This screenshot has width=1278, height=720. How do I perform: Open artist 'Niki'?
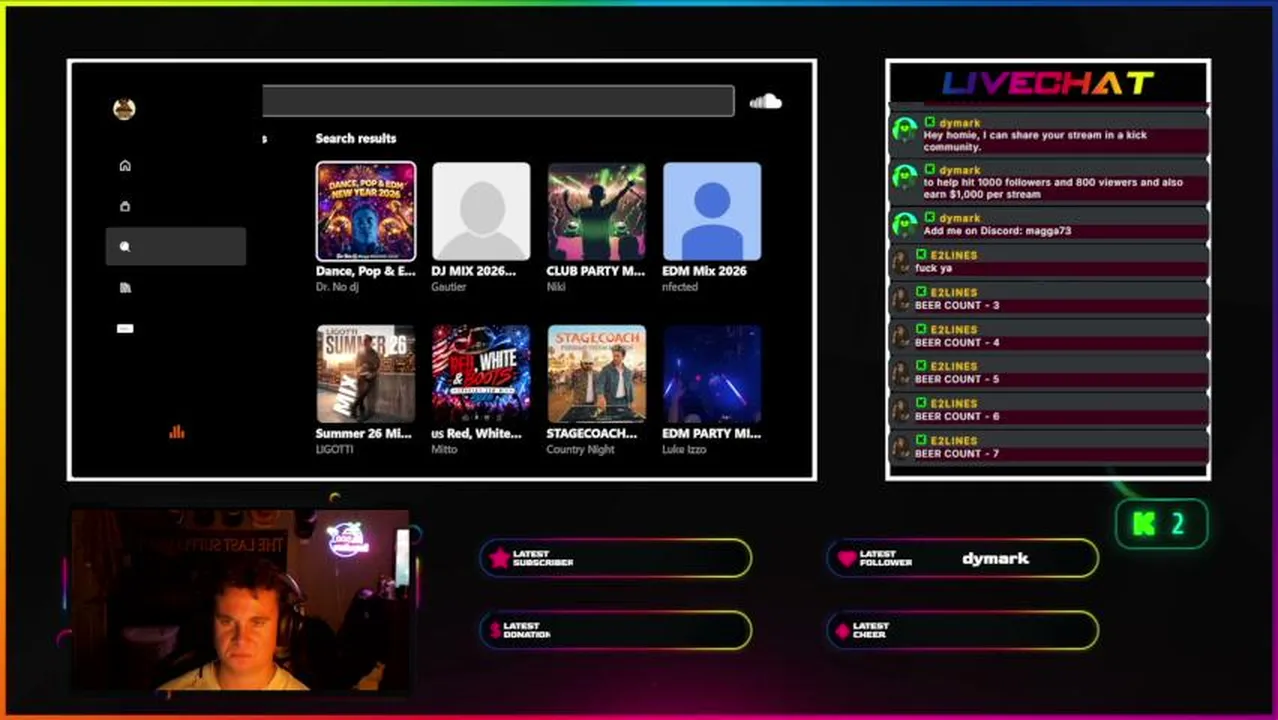(x=556, y=287)
